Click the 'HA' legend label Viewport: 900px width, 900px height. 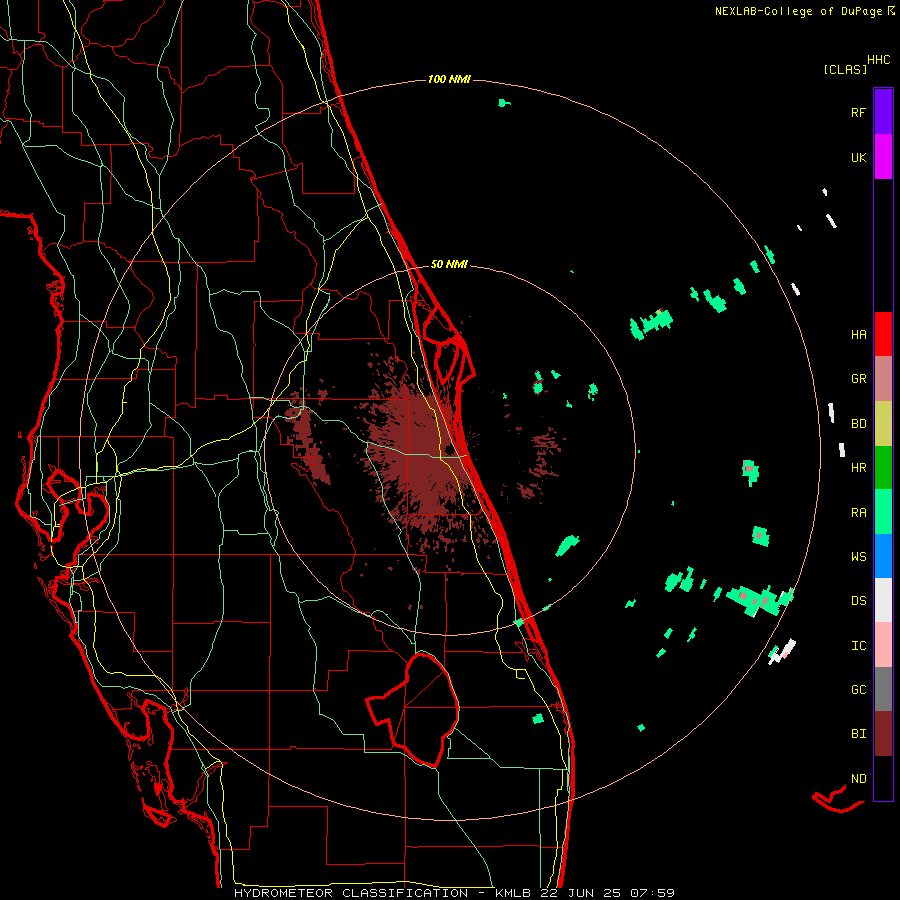point(858,335)
